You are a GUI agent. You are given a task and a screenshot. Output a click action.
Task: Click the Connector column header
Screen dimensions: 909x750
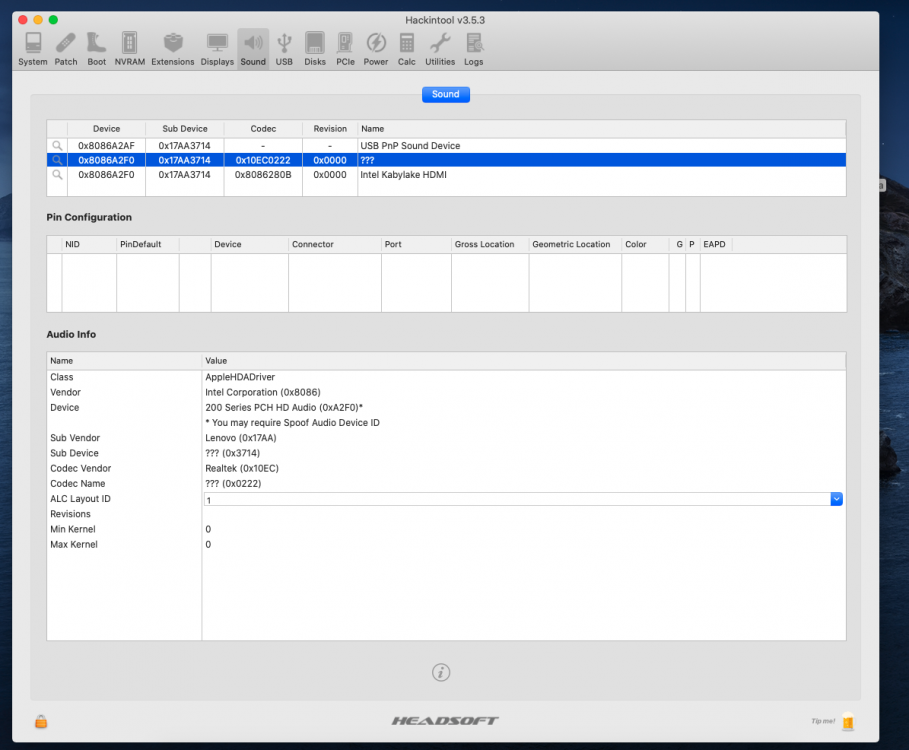[x=334, y=244]
